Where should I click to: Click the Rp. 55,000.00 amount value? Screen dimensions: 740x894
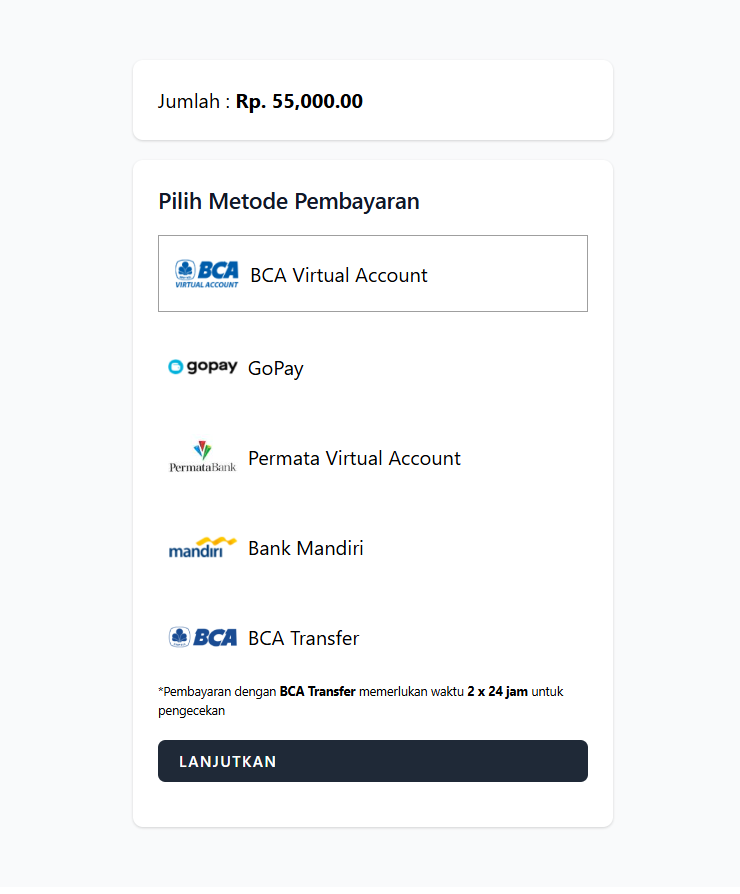pyautogui.click(x=299, y=101)
